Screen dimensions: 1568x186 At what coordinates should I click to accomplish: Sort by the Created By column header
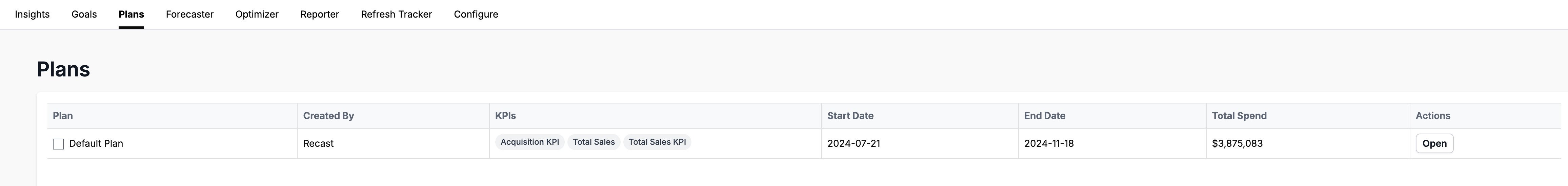(x=329, y=116)
